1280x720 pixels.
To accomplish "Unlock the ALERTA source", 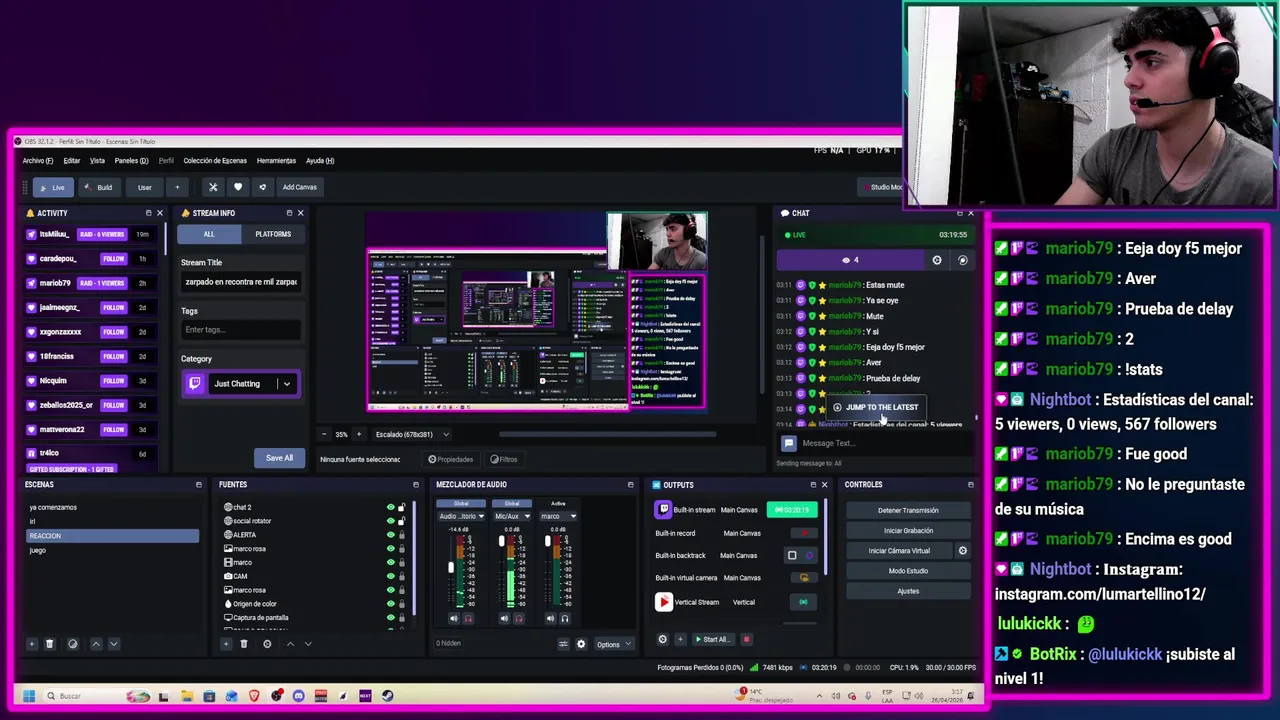I will 402,535.
